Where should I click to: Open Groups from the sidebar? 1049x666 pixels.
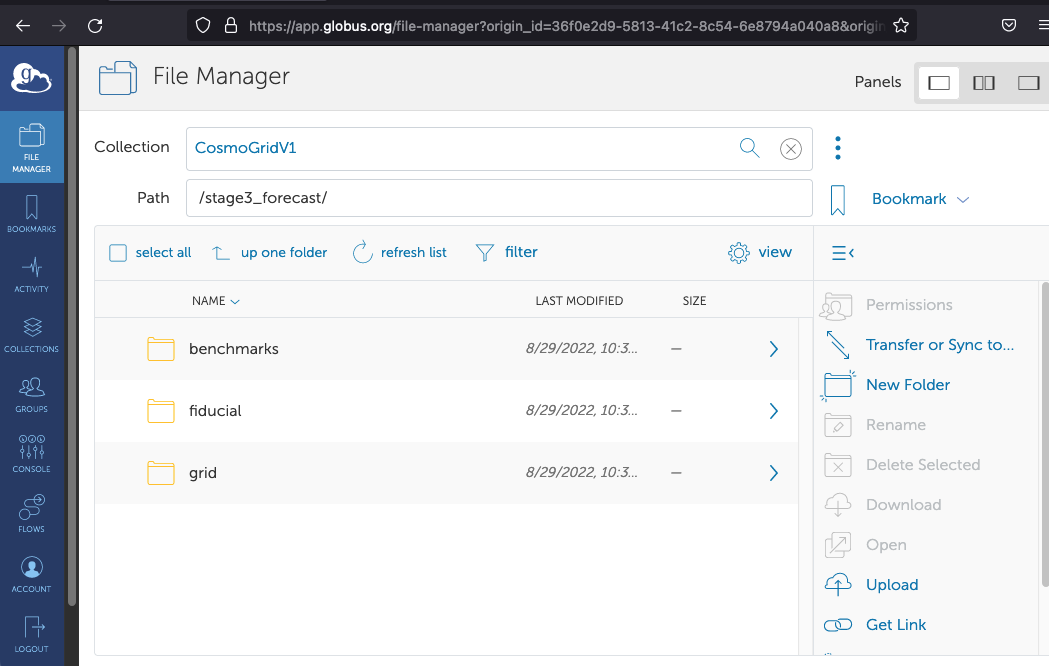coord(31,393)
